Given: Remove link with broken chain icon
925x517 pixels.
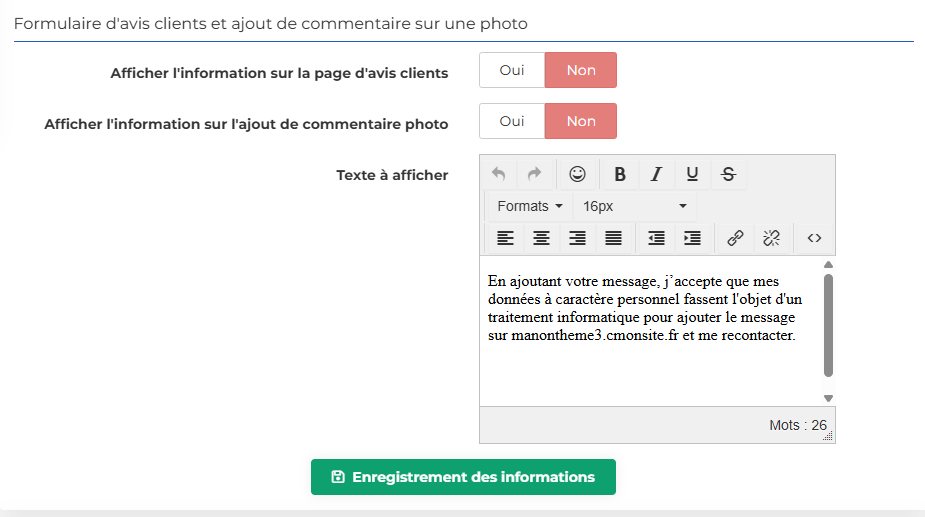Looking at the screenshot, I should click(771, 238).
